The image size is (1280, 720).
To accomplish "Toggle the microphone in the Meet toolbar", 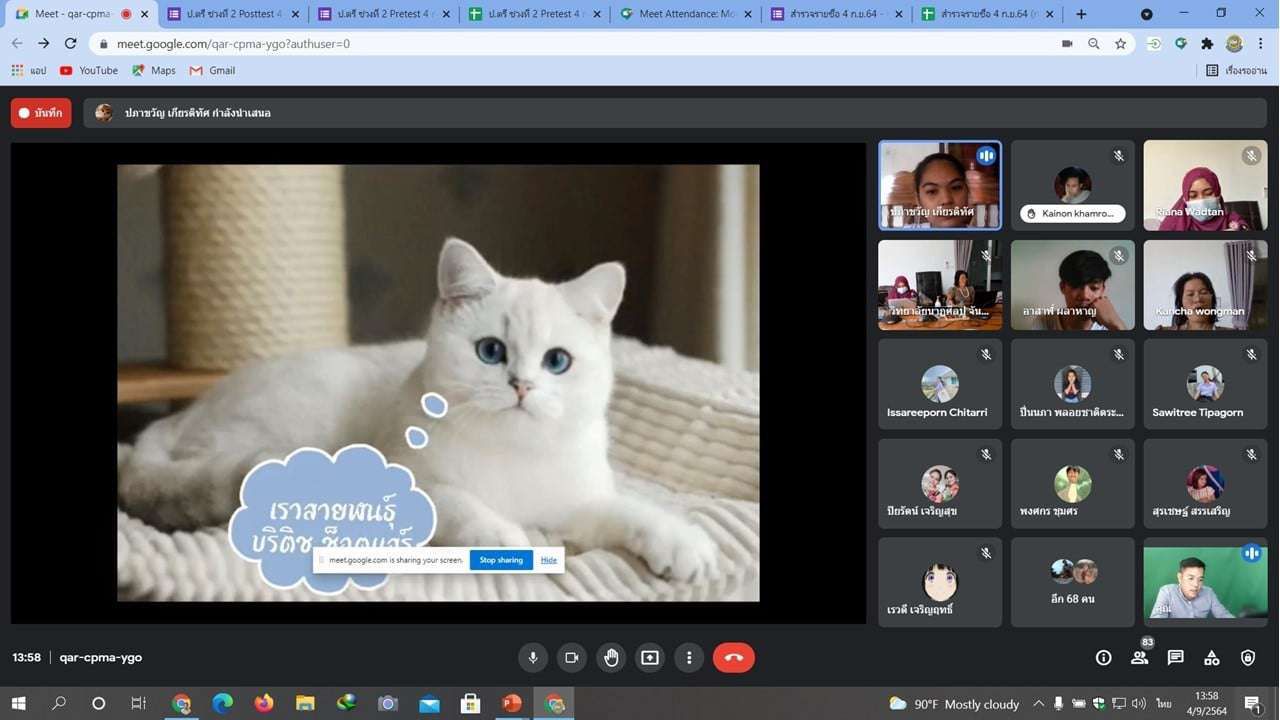I will click(x=533, y=658).
